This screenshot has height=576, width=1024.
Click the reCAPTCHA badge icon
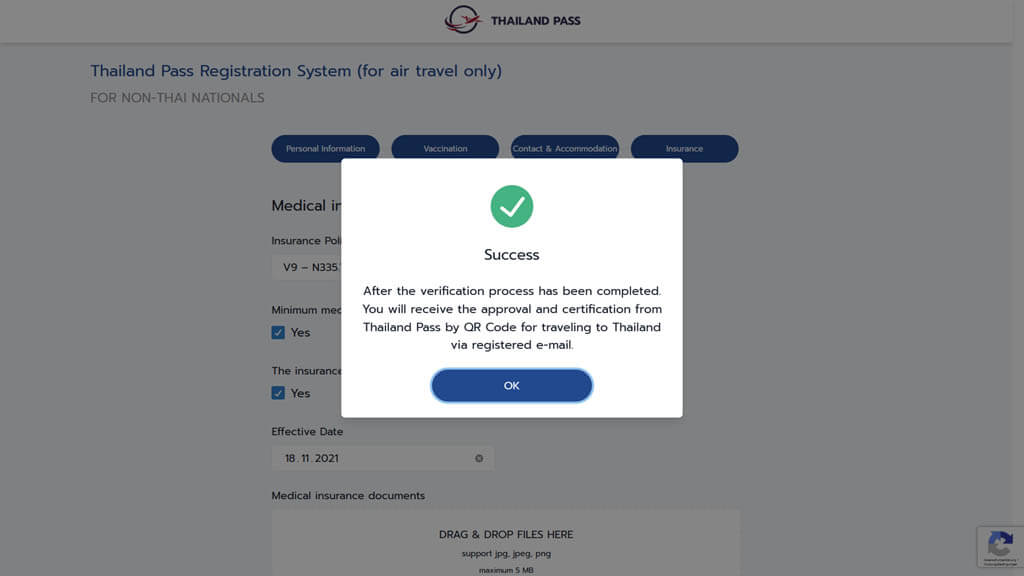point(1000,547)
